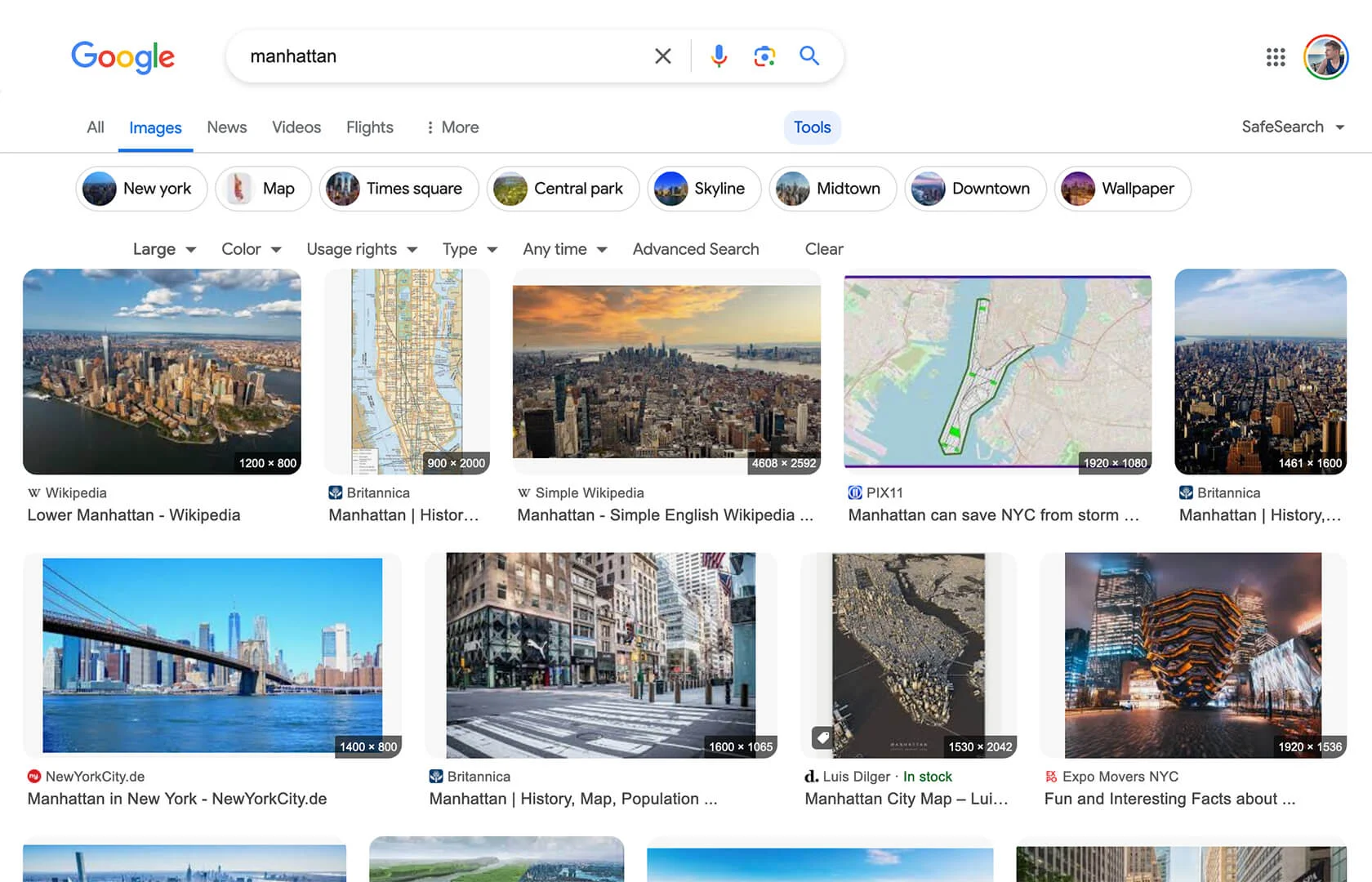Click the Google logo
The width and height of the screenshot is (1372, 882).
pyautogui.click(x=122, y=56)
